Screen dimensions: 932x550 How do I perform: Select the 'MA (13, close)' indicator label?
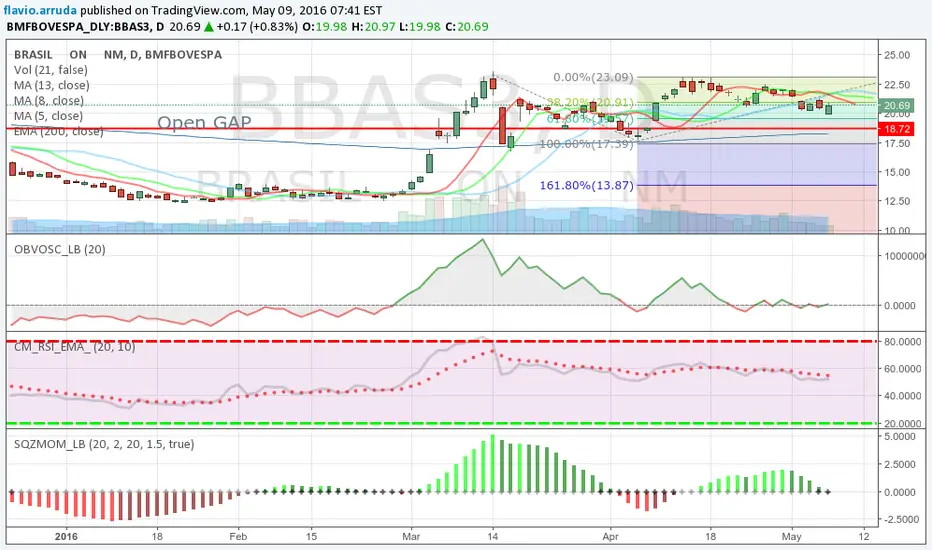(x=52, y=86)
